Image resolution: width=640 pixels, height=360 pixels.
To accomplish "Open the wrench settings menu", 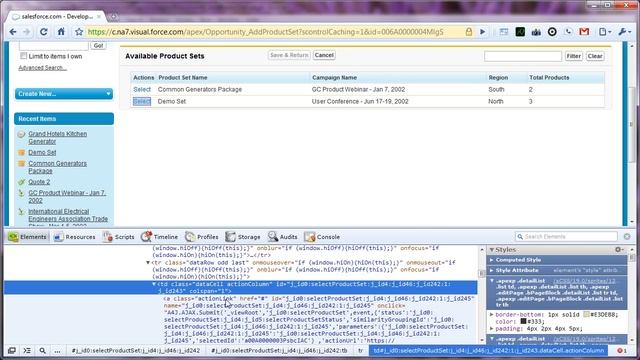I will [x=624, y=32].
